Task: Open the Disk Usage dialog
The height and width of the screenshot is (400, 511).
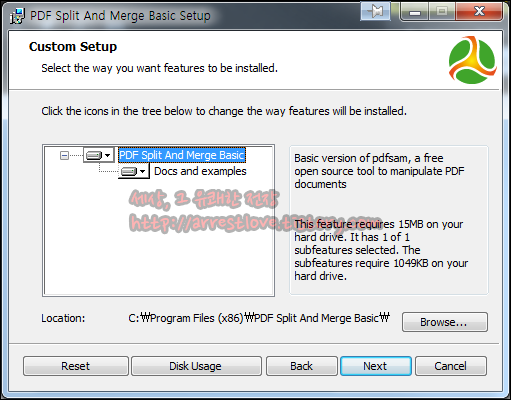Action: coord(196,366)
